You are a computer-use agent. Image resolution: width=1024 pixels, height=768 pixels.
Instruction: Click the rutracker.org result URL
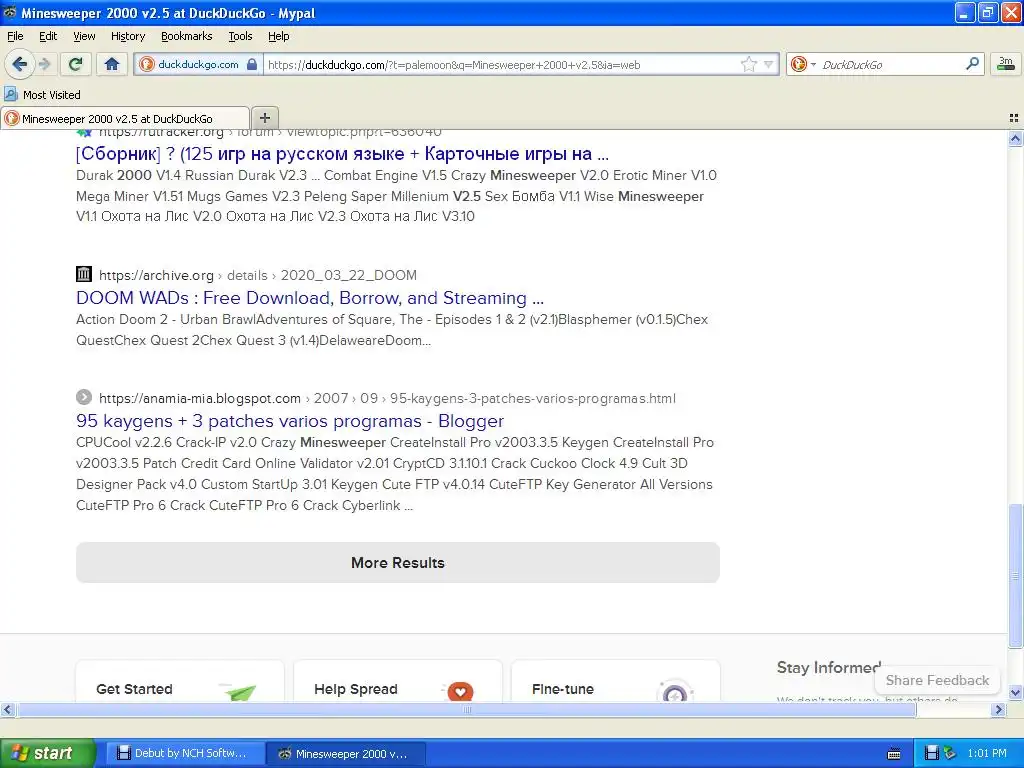click(x=270, y=133)
